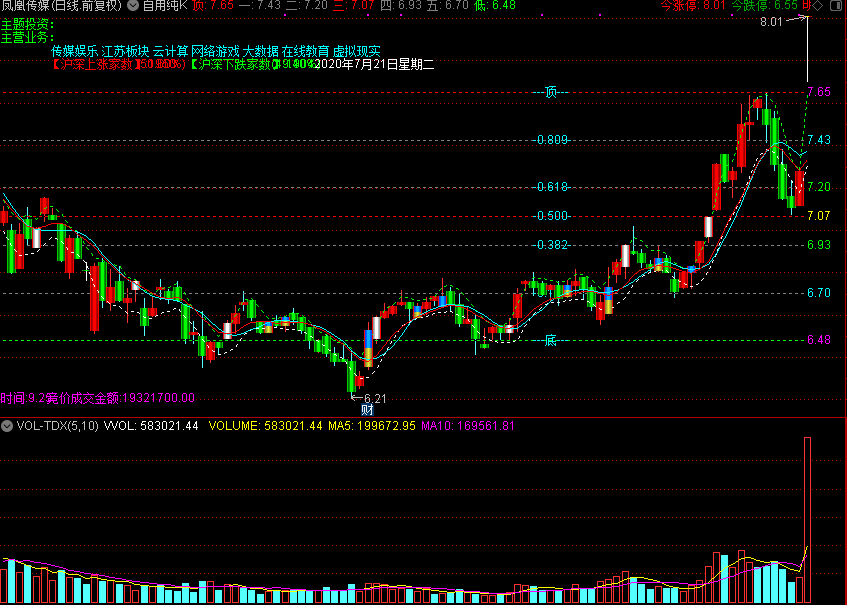Click the MA10: 169561.81 volume readout
The width and height of the screenshot is (847, 605).
[468, 426]
